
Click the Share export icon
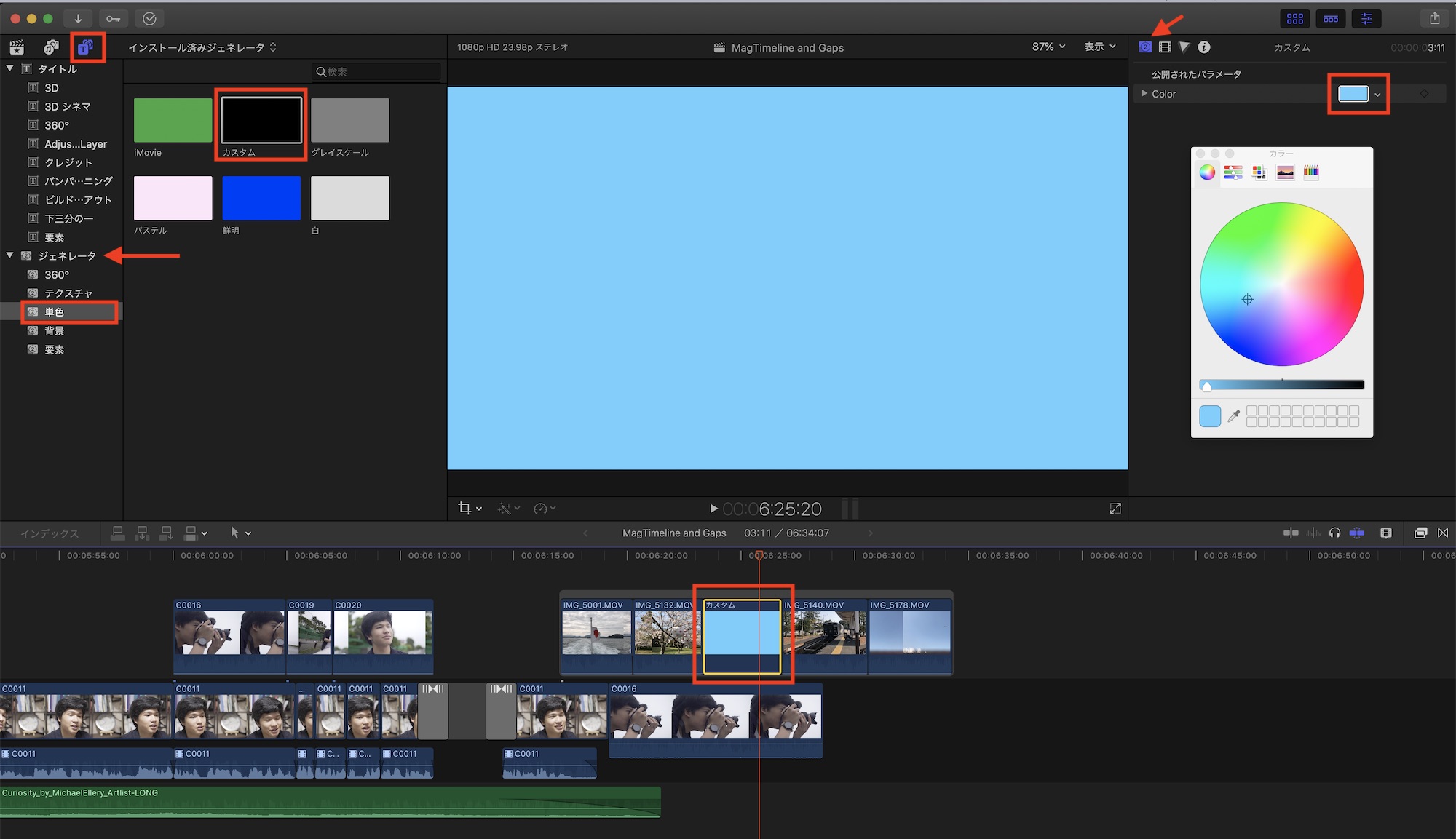(1433, 18)
